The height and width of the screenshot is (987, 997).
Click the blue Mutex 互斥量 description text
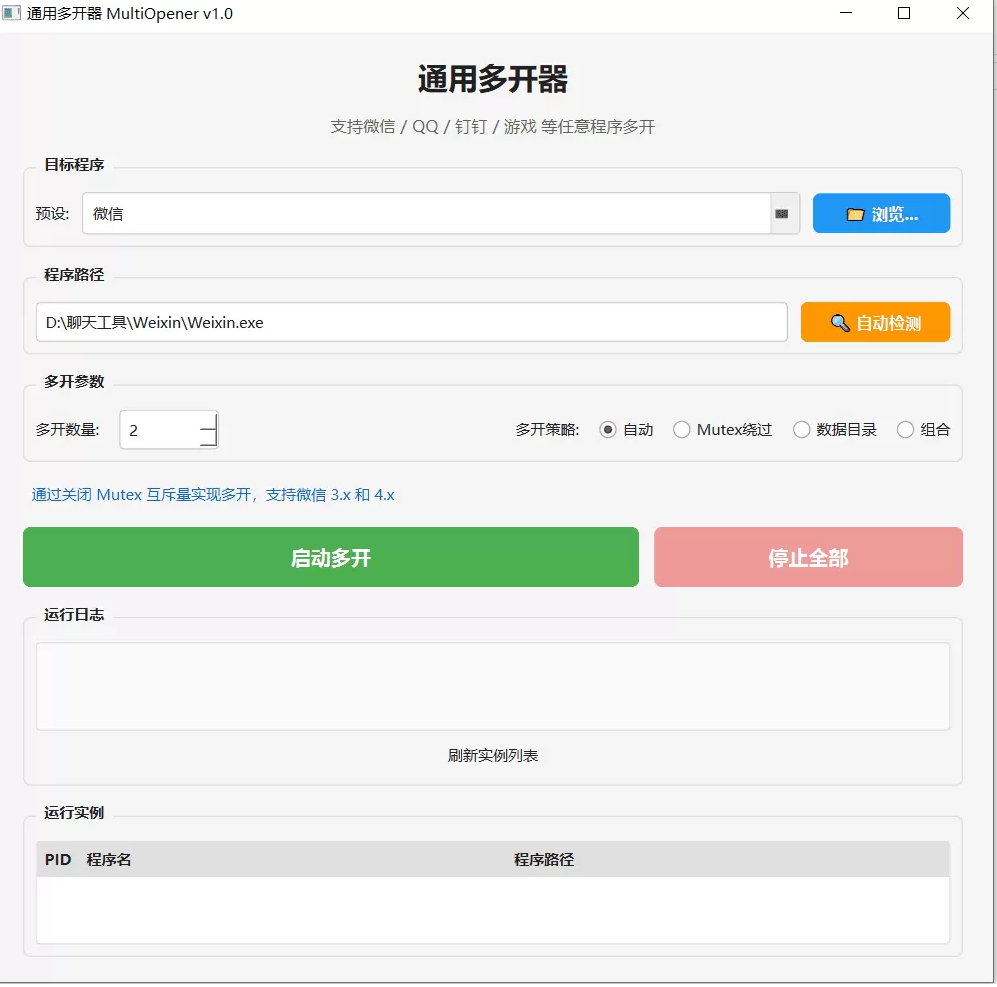(213, 495)
